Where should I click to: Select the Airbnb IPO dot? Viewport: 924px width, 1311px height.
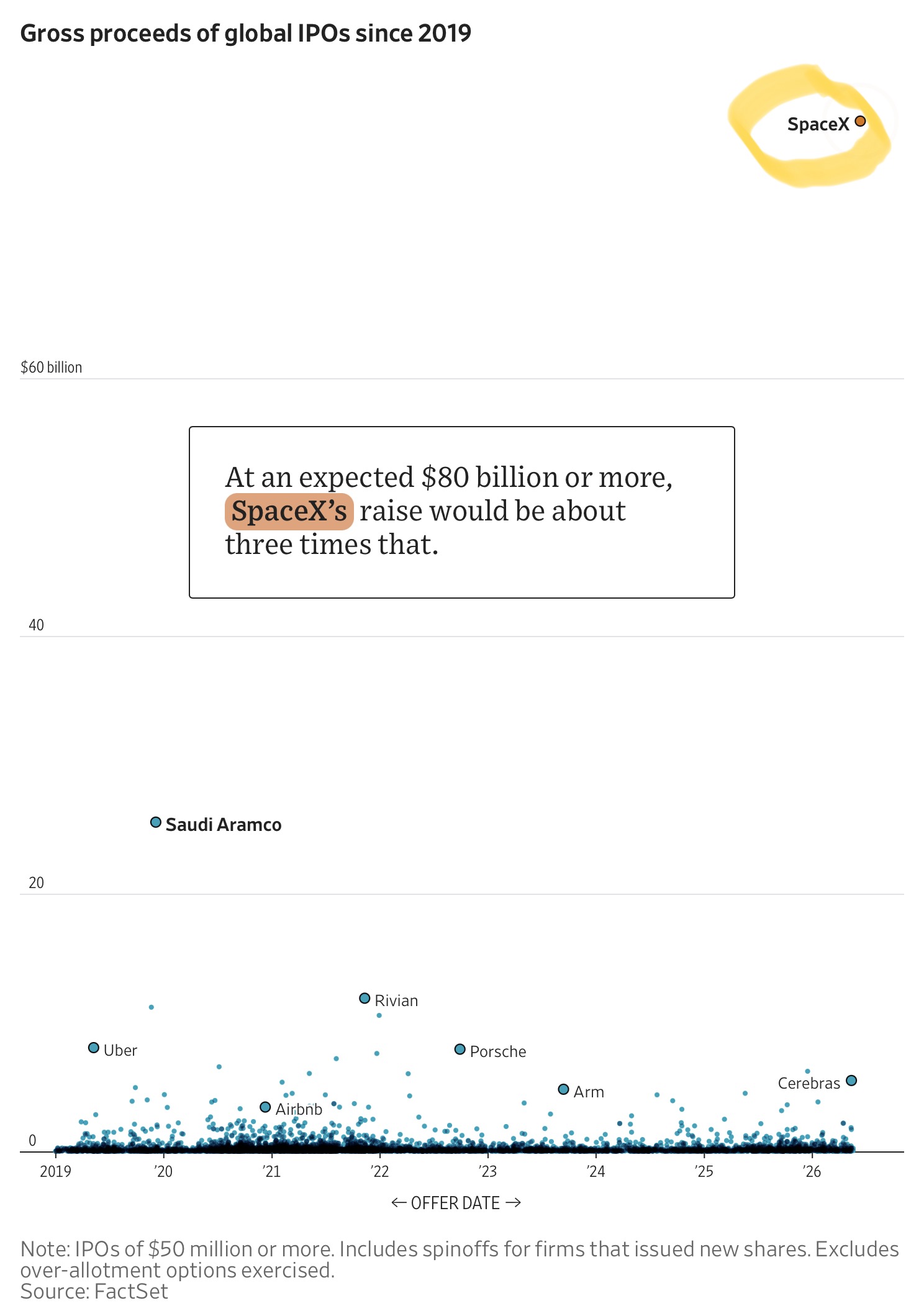[x=265, y=1107]
